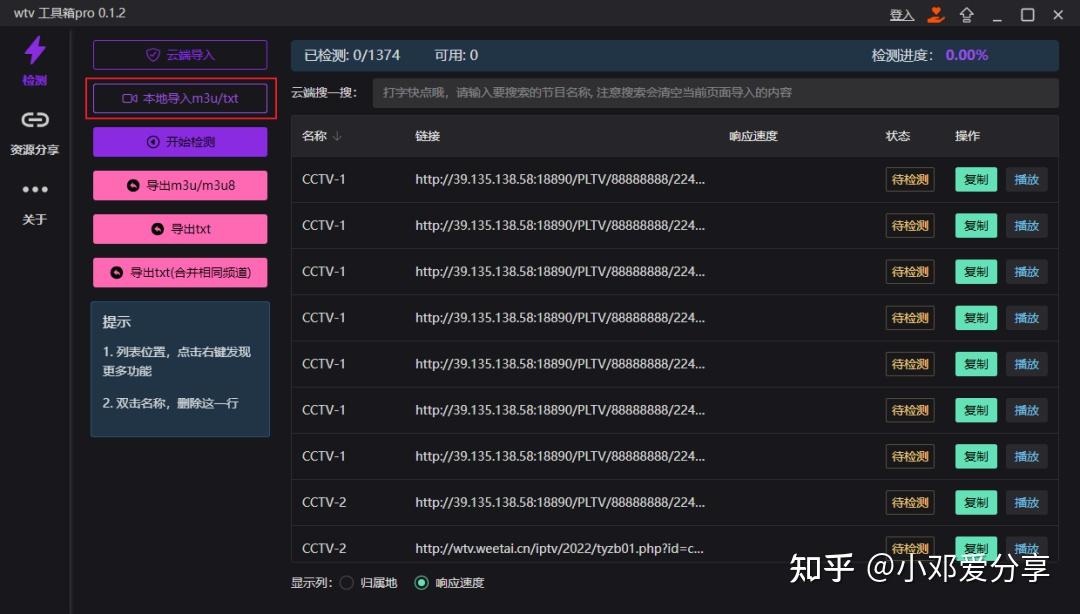The height and width of the screenshot is (614, 1080).
Task: Select the 归属地 display column radio
Action: tap(347, 583)
